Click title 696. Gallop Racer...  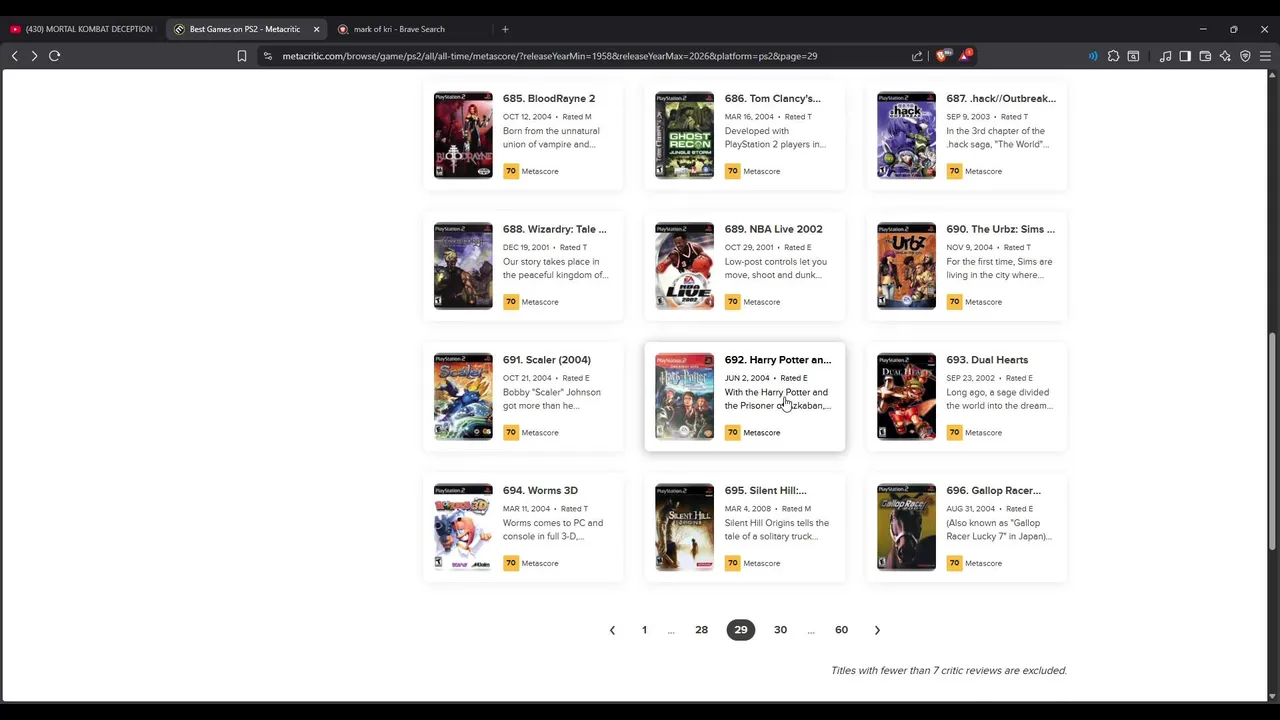pyautogui.click(x=994, y=491)
